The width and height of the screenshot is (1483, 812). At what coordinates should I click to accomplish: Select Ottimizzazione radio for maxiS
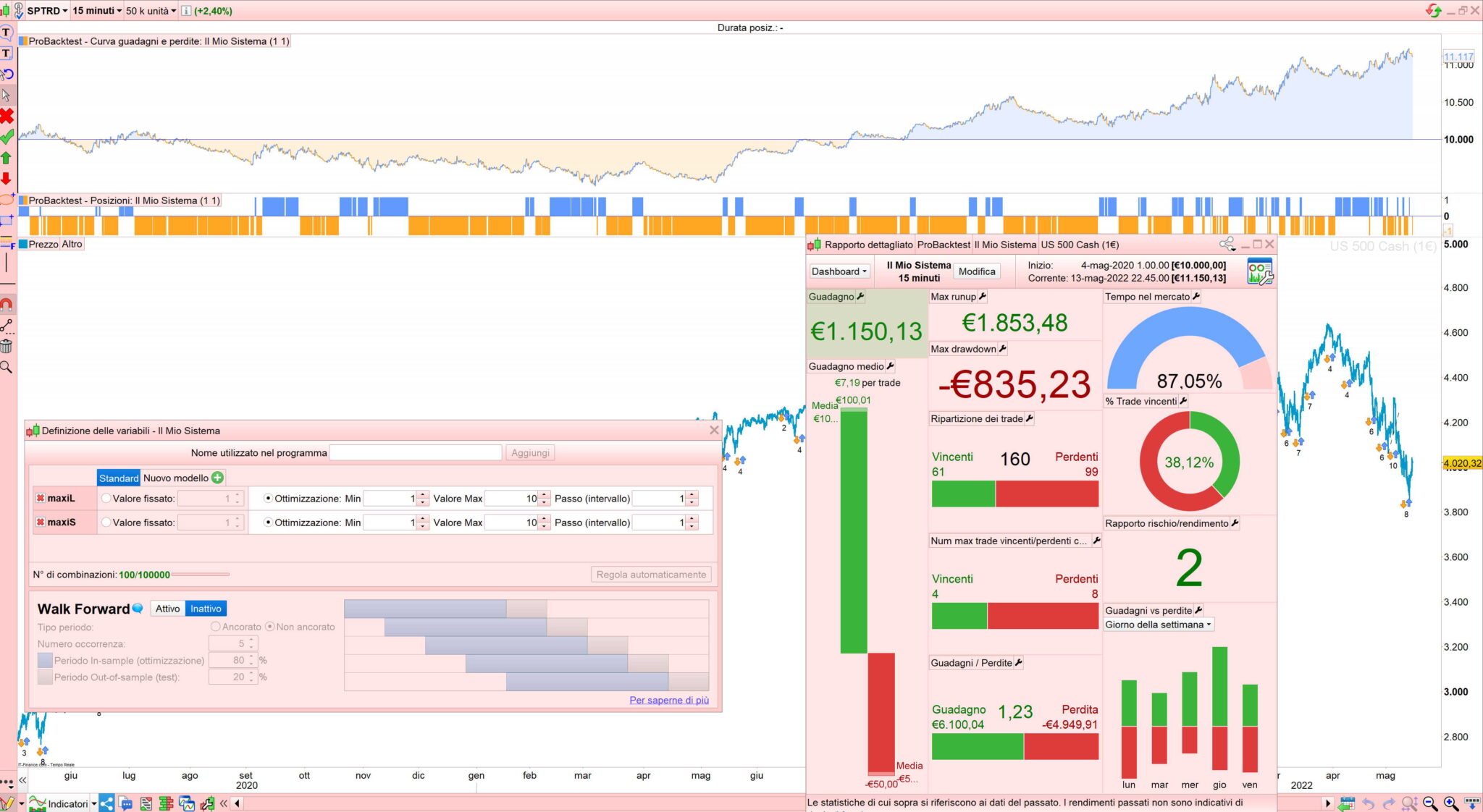268,523
